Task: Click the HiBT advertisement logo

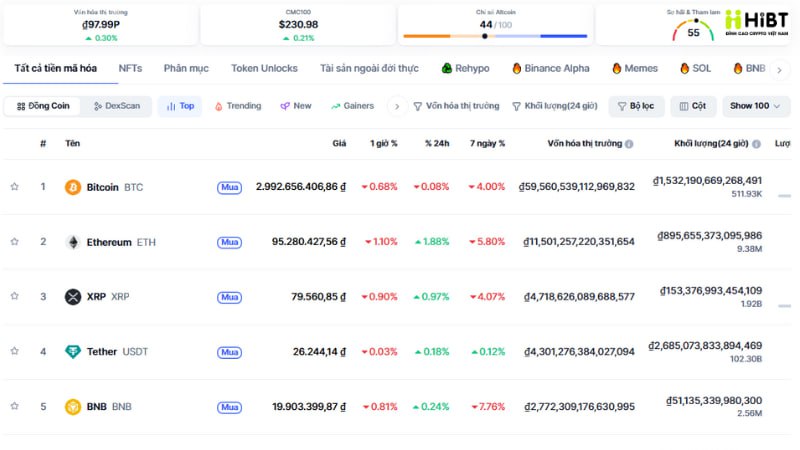Action: [x=757, y=22]
